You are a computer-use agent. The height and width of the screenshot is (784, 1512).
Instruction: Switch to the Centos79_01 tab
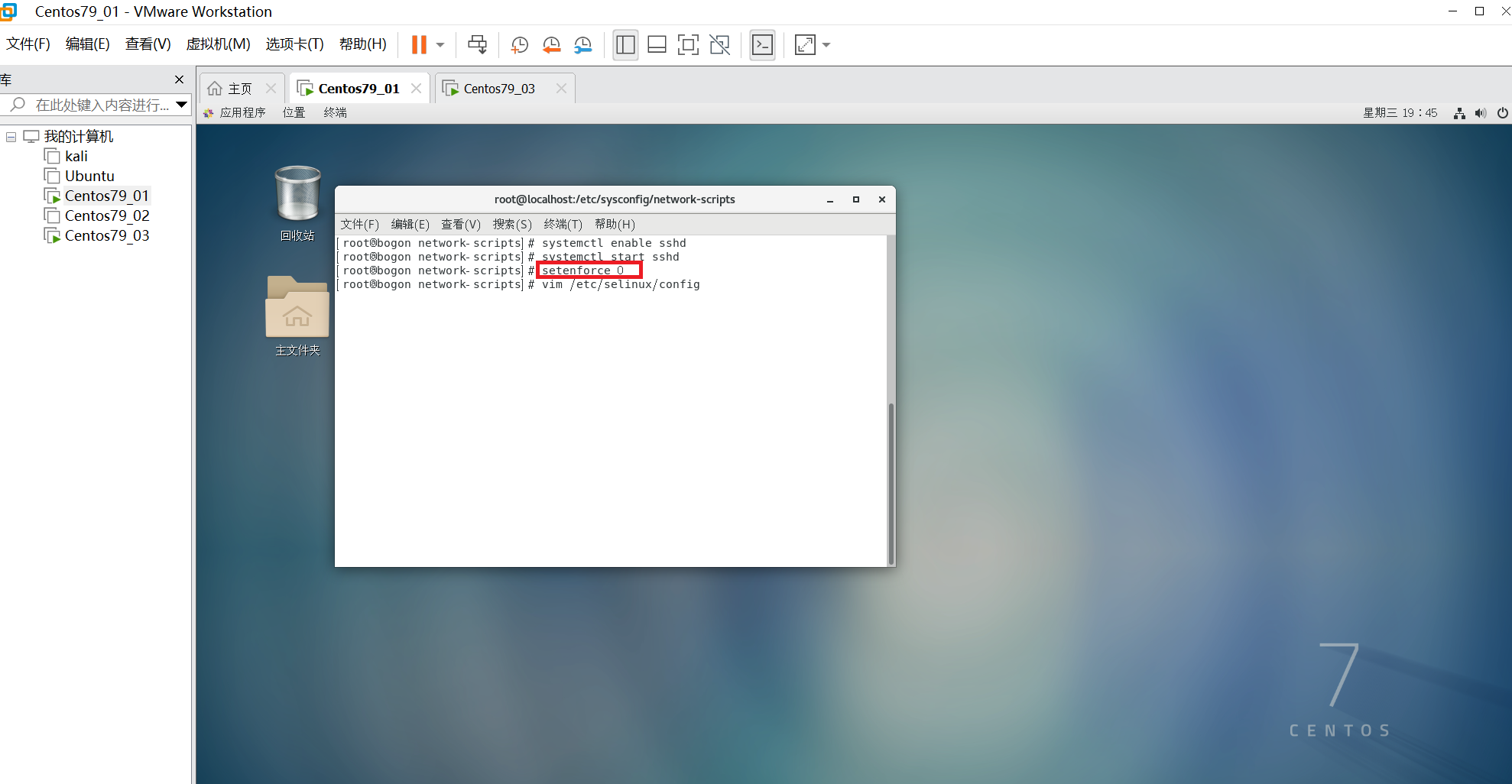tap(359, 89)
